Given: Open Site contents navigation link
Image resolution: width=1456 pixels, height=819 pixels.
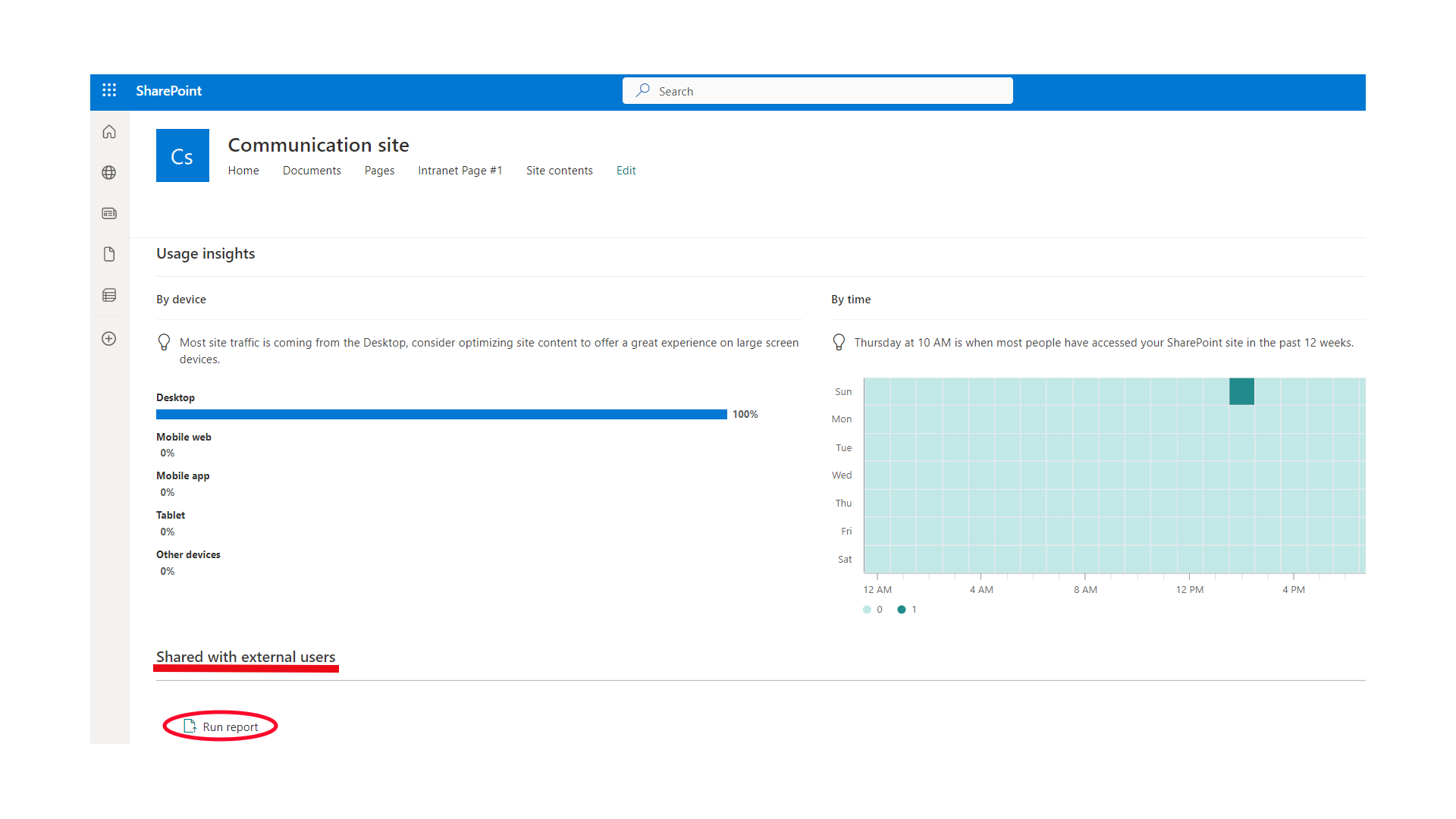Looking at the screenshot, I should click(560, 171).
